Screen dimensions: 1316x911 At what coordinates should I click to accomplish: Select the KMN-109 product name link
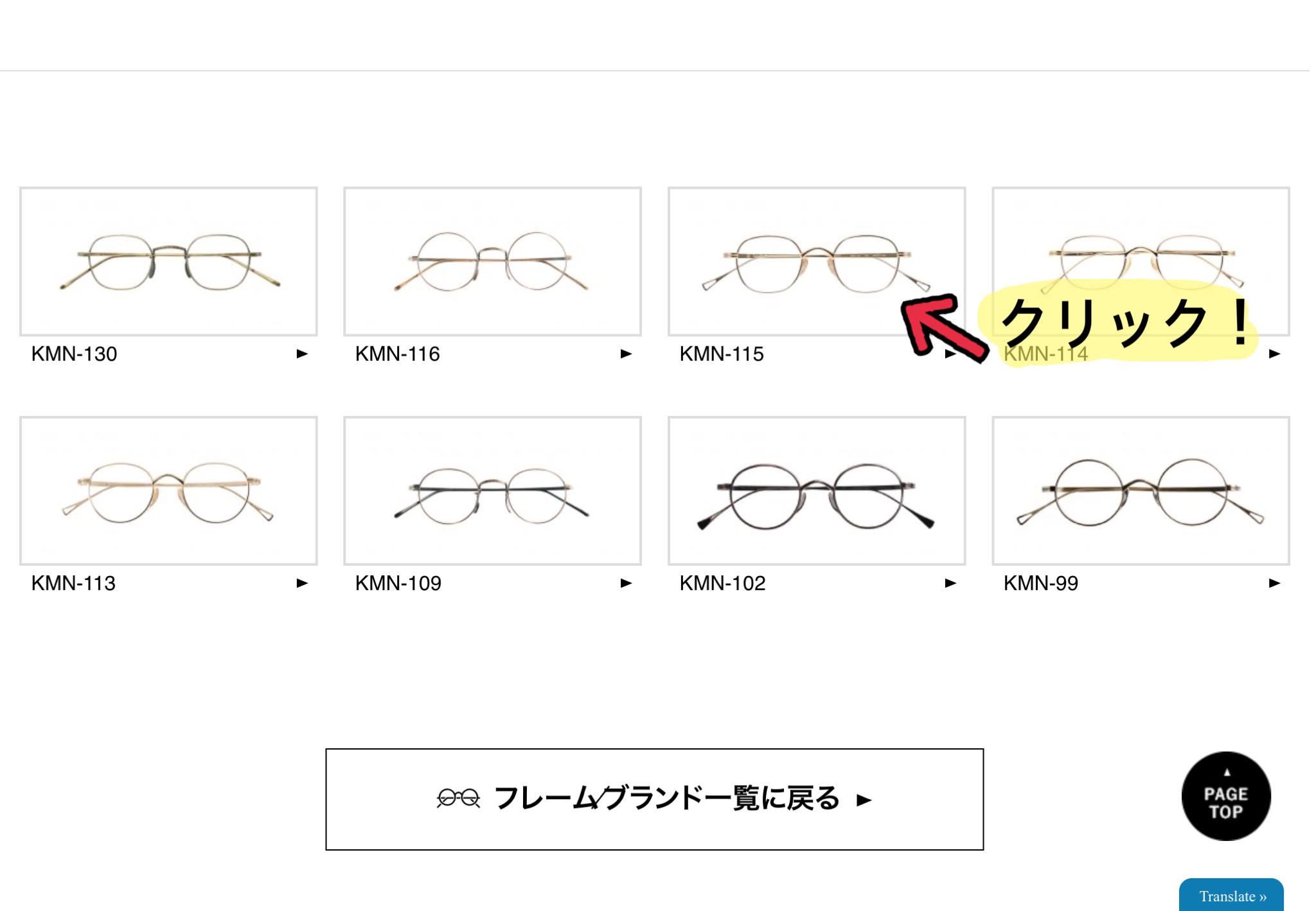pyautogui.click(x=398, y=583)
